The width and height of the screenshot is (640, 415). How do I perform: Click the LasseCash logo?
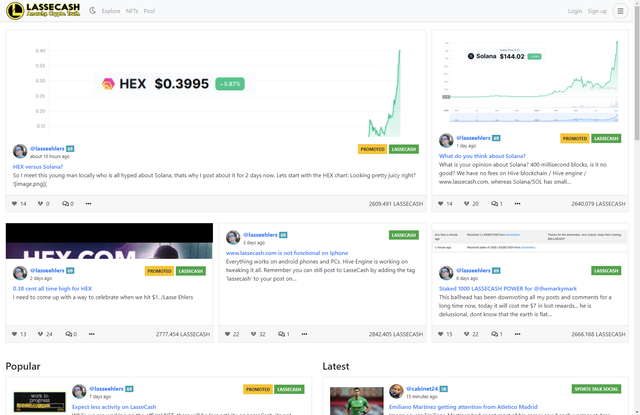[43, 11]
